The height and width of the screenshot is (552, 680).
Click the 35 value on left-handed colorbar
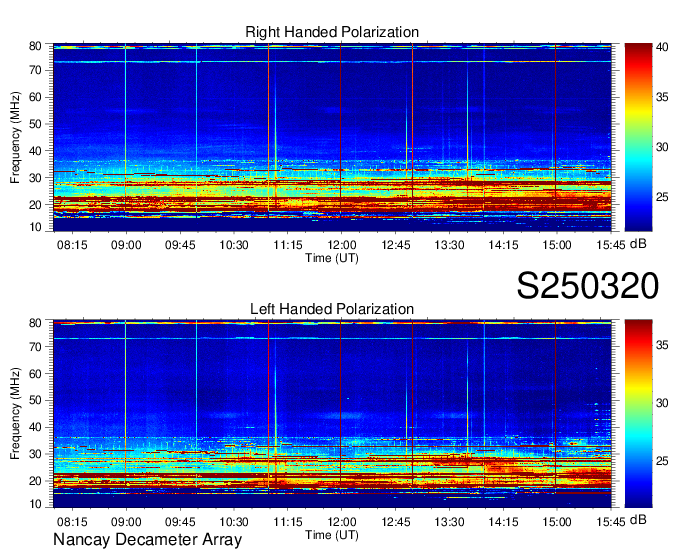pos(662,345)
